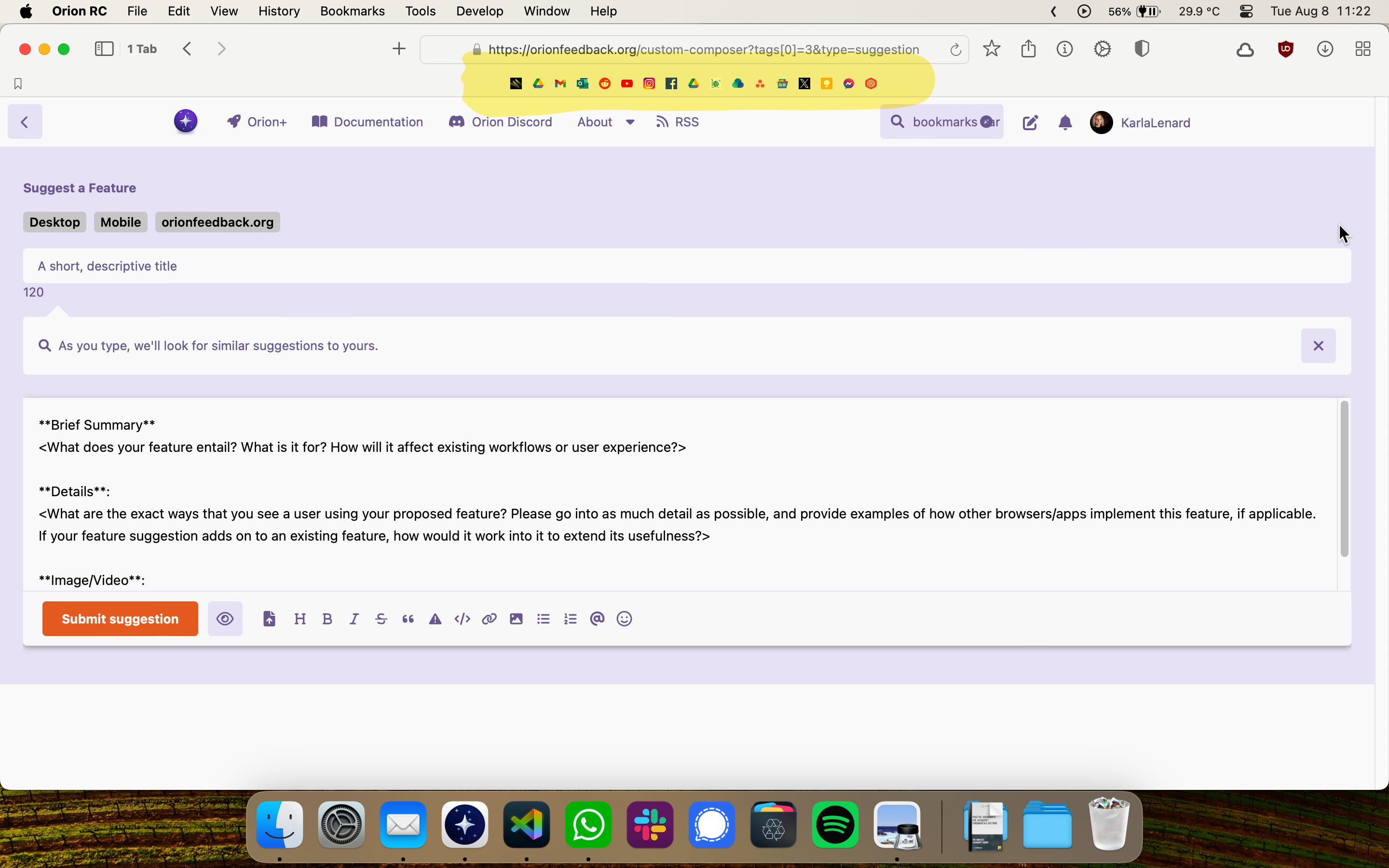Click the Bold formatting icon
Screen dimensions: 1389x868
point(327,619)
